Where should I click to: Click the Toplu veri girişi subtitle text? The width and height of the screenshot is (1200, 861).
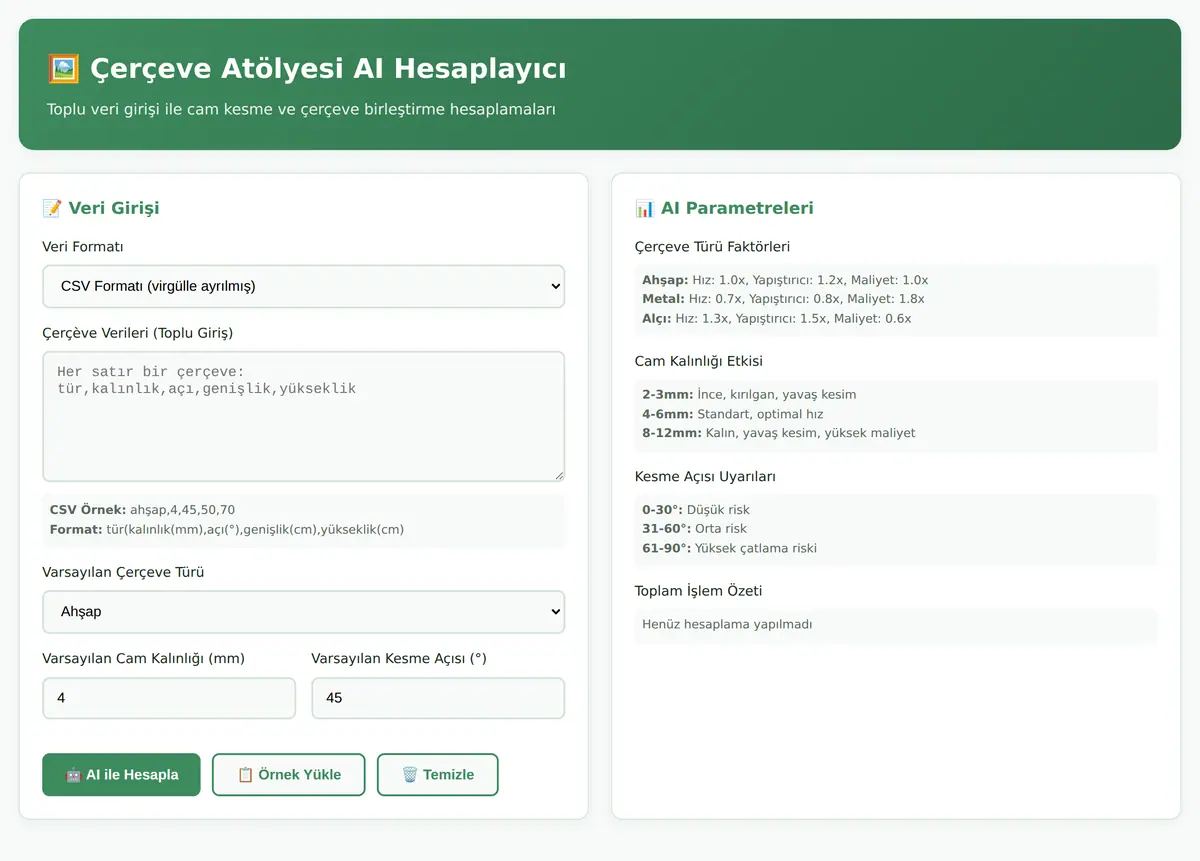(301, 109)
